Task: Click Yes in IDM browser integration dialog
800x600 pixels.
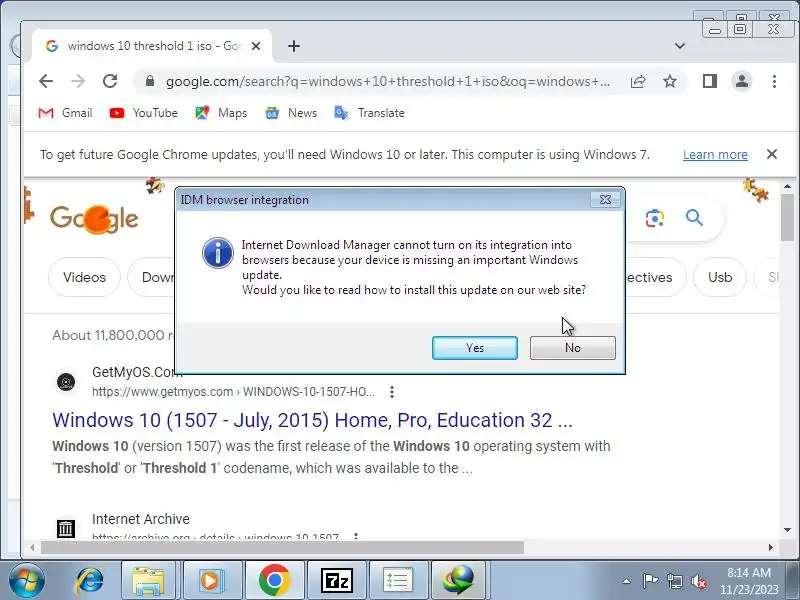Action: coord(474,347)
